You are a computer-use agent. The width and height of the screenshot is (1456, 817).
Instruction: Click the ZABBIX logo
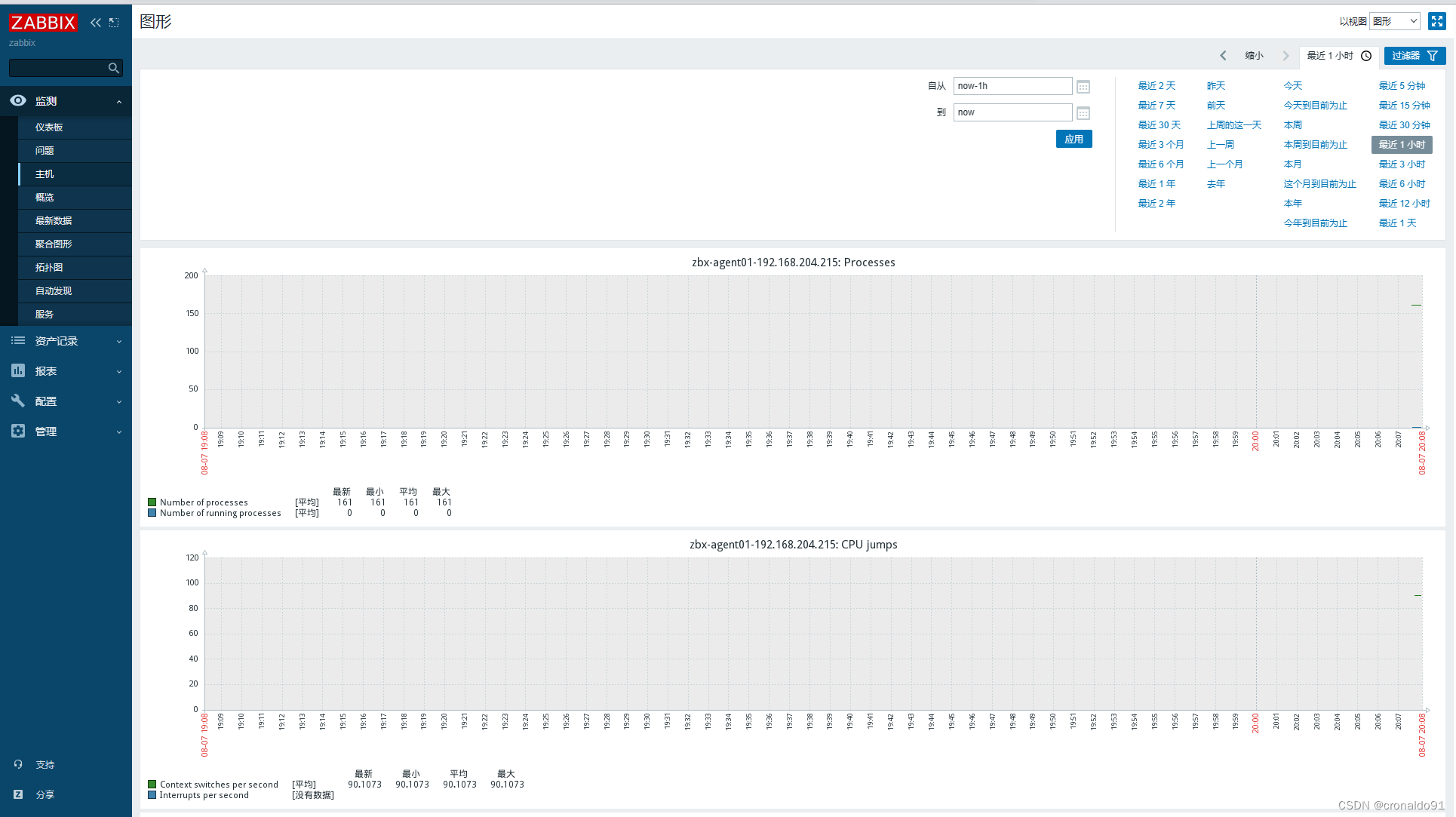click(43, 23)
